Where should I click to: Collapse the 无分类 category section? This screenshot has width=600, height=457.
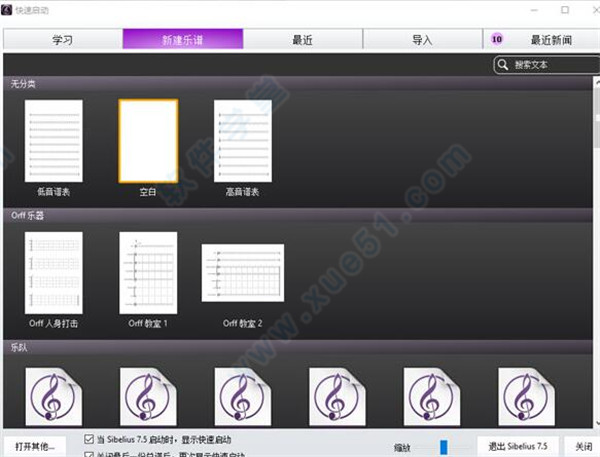(21, 83)
